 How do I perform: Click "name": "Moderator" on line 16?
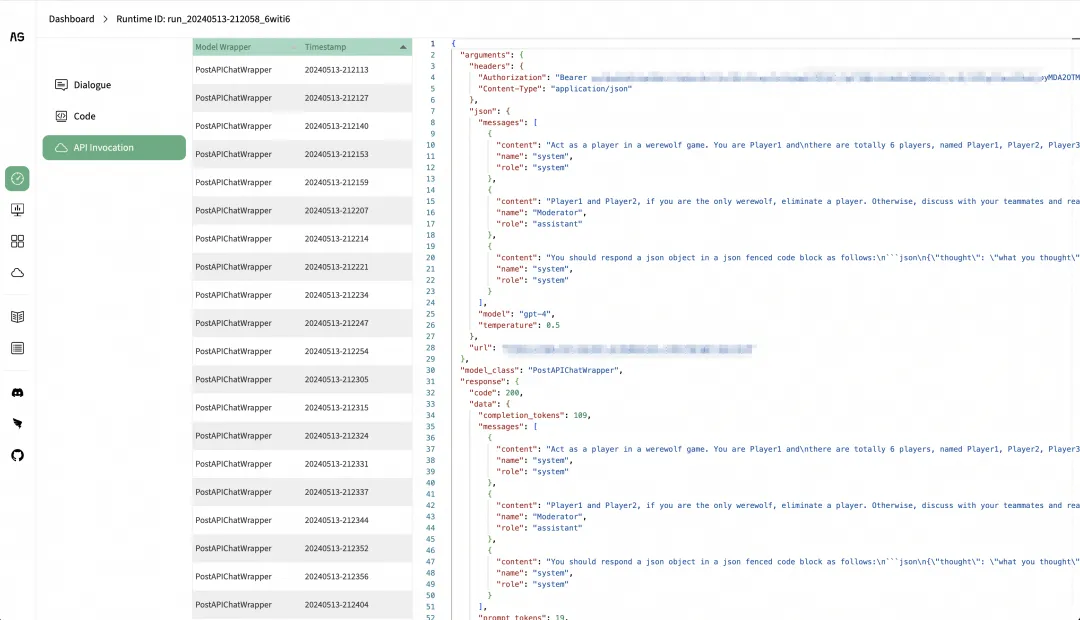click(x=541, y=213)
